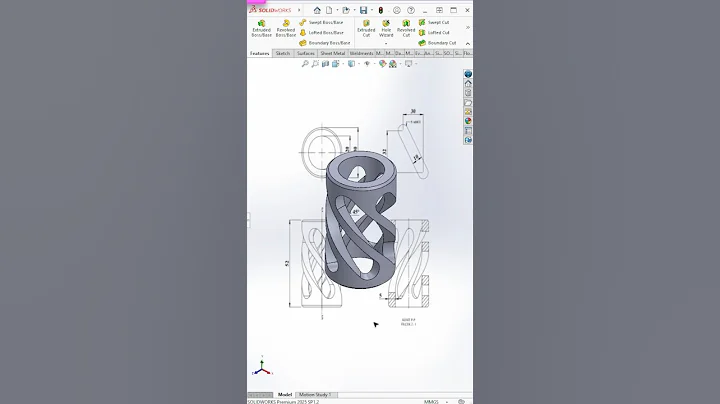Select the Boundary Cut tool
This screenshot has height=404, width=720.
437,43
